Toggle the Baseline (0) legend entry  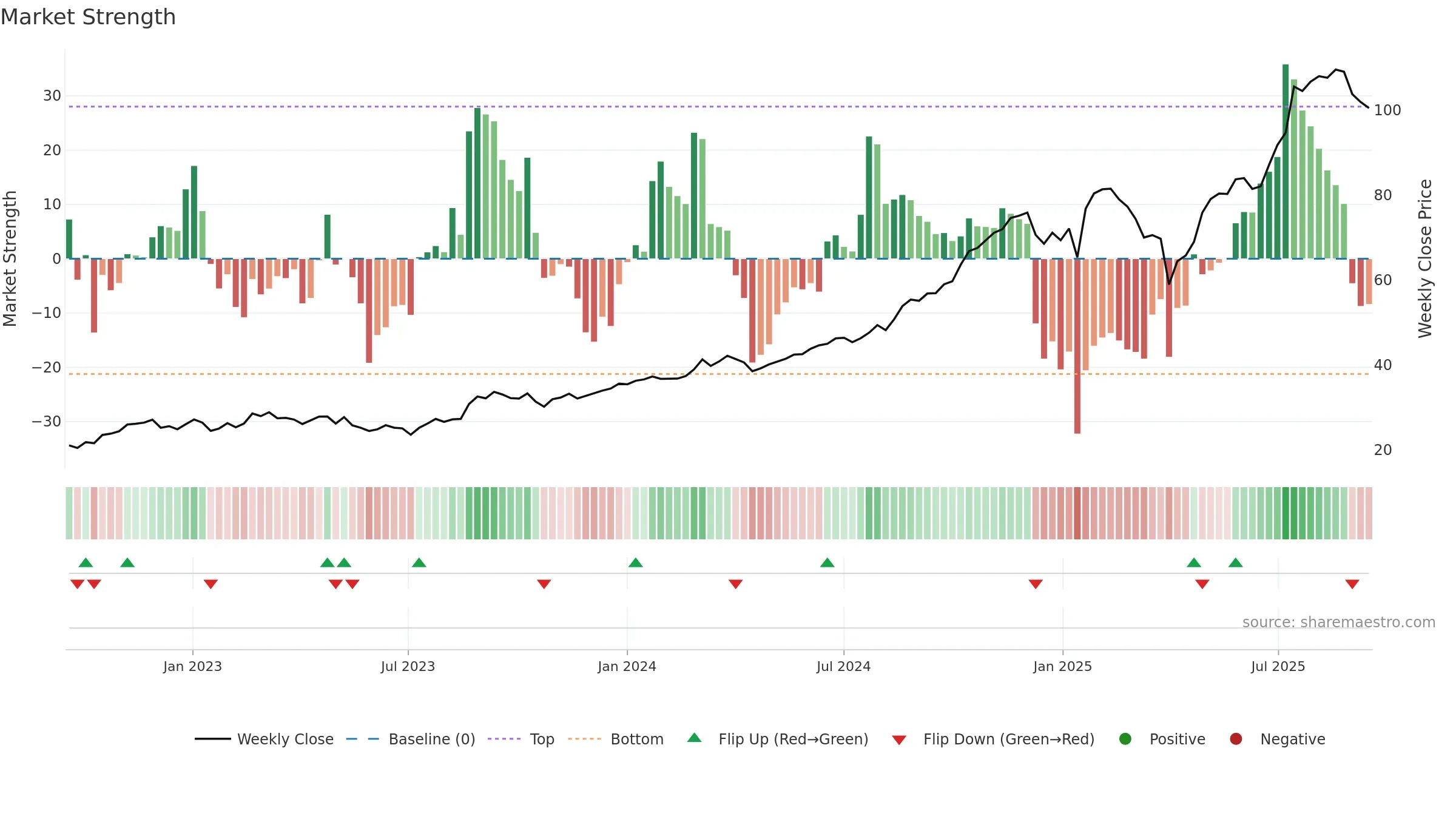pyautogui.click(x=411, y=739)
